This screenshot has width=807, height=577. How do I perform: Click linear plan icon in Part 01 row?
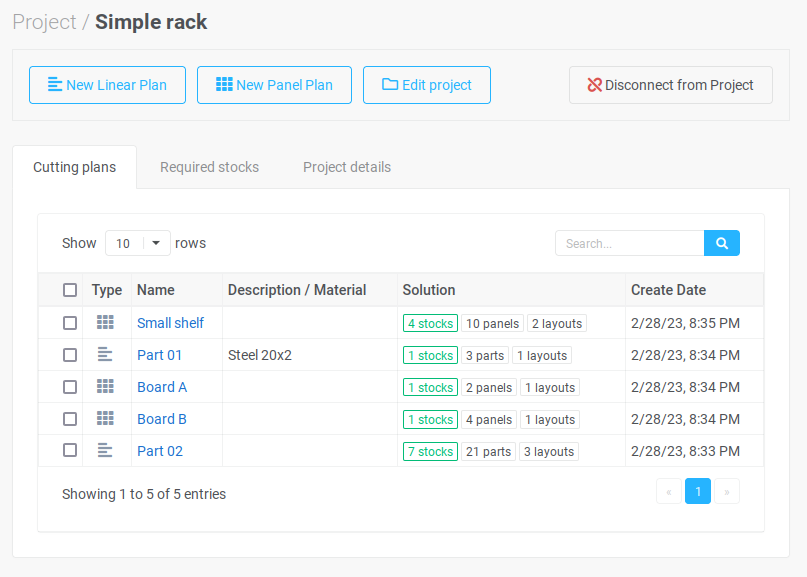click(x=106, y=355)
